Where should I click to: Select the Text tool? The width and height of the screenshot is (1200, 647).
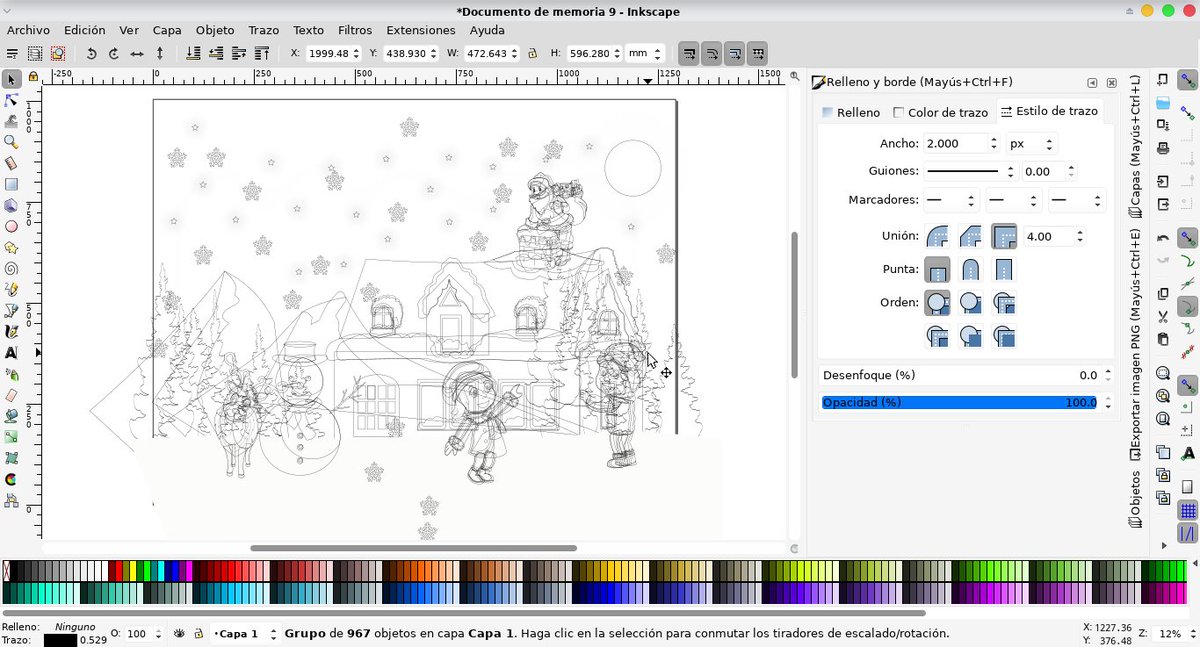click(11, 352)
